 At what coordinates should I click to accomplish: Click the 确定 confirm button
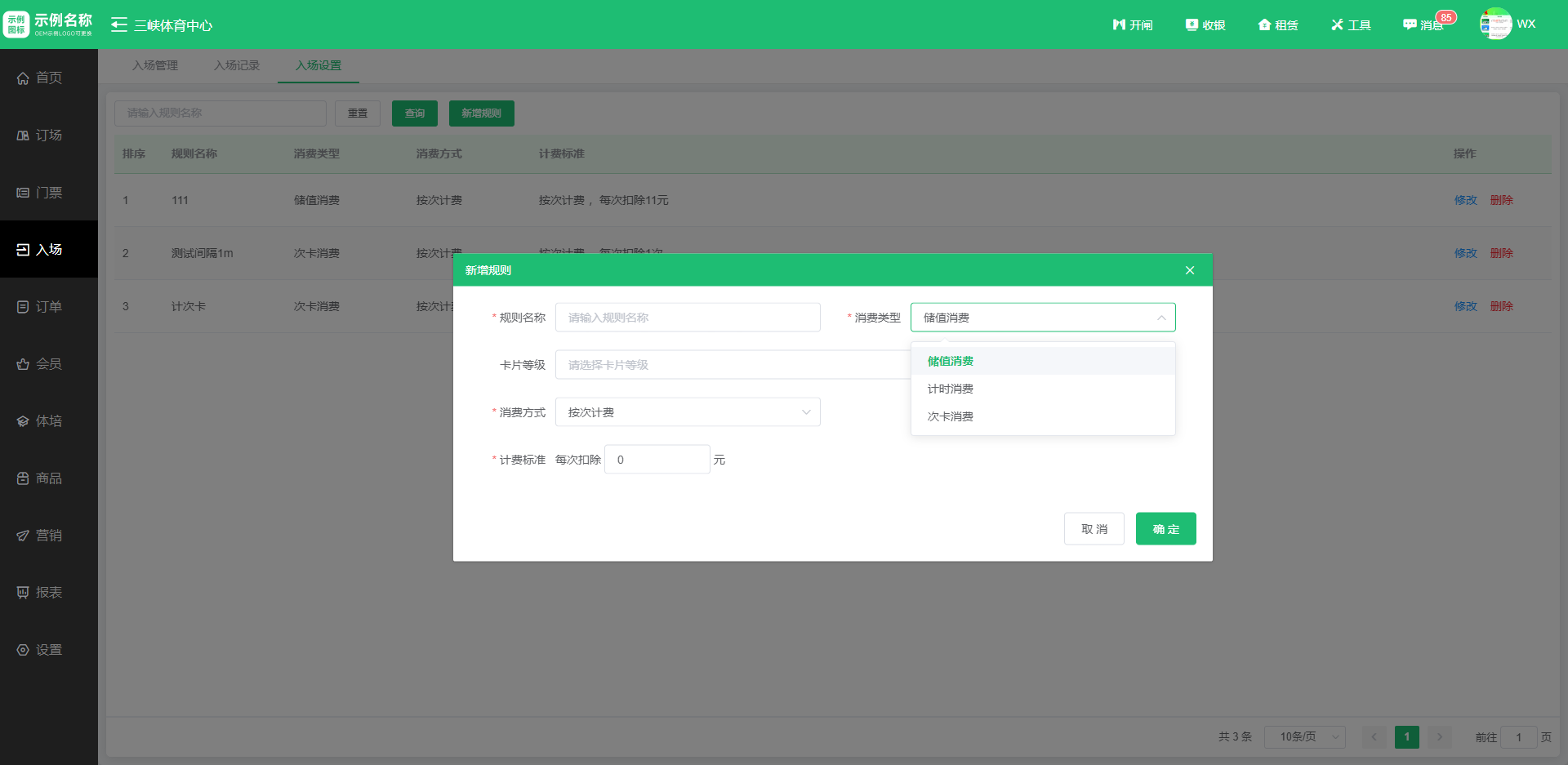click(x=1165, y=529)
